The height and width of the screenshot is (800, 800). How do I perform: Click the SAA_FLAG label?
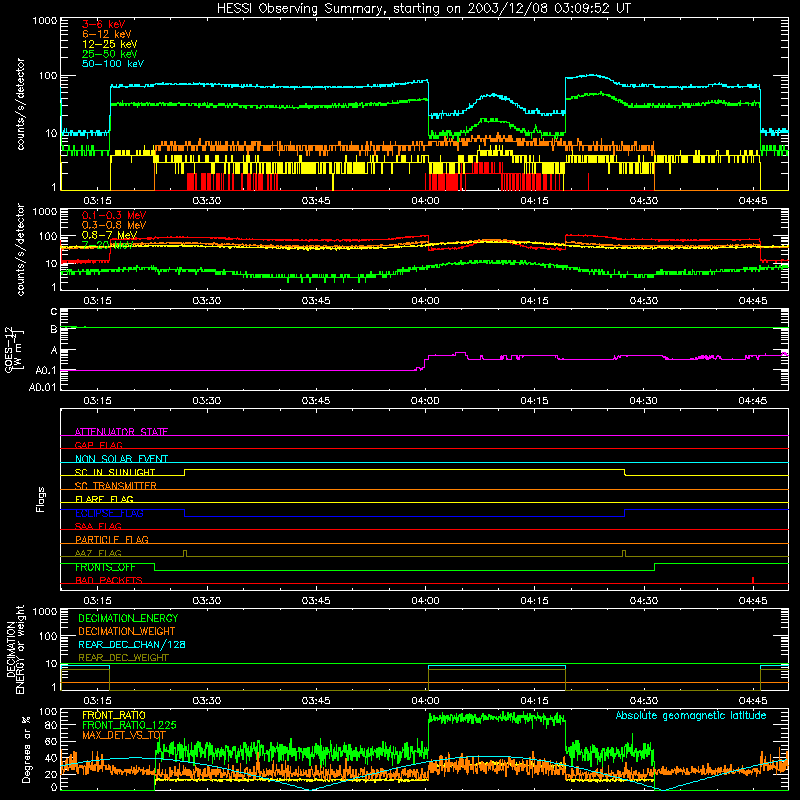point(98,526)
